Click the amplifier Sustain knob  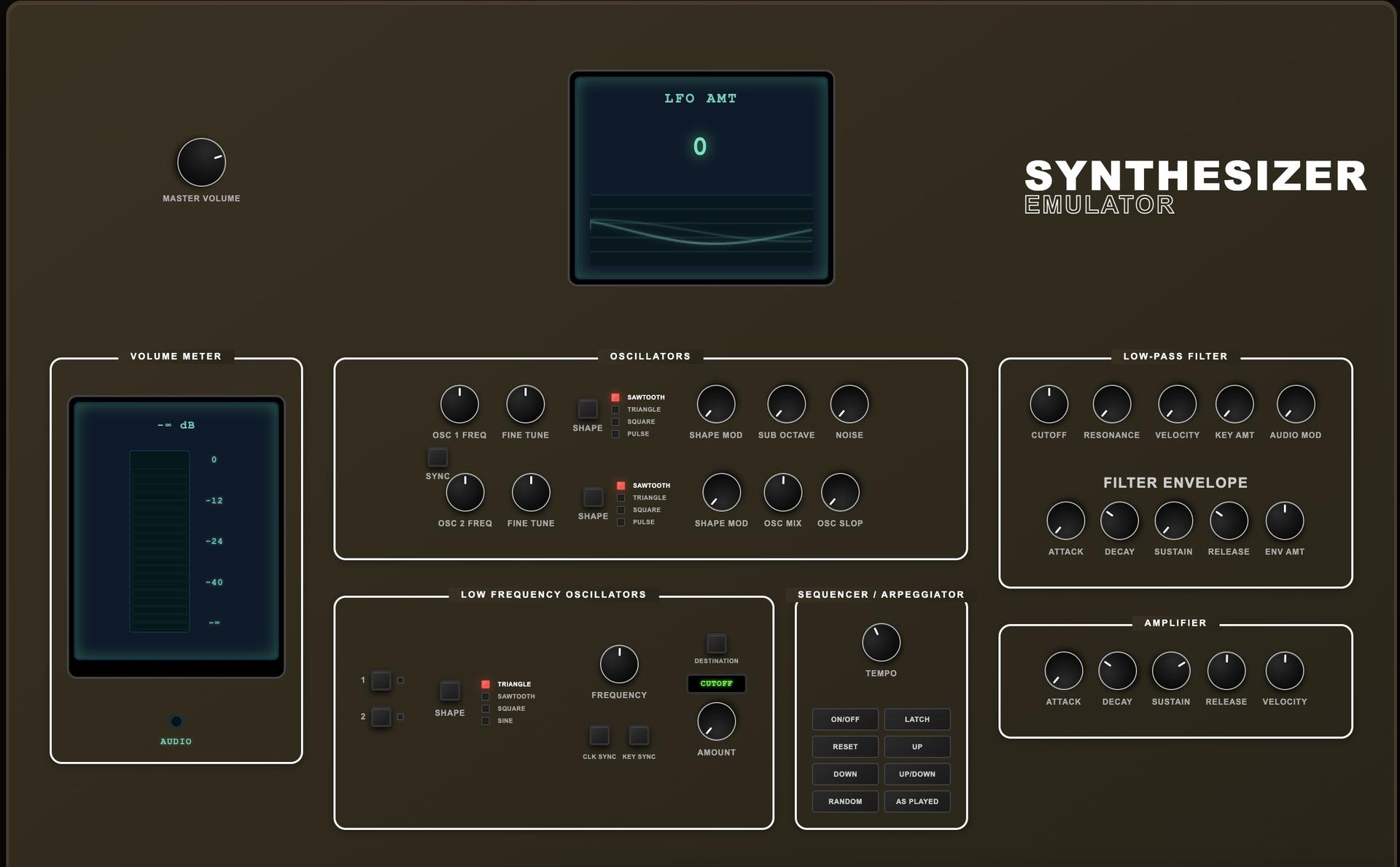coord(1171,671)
